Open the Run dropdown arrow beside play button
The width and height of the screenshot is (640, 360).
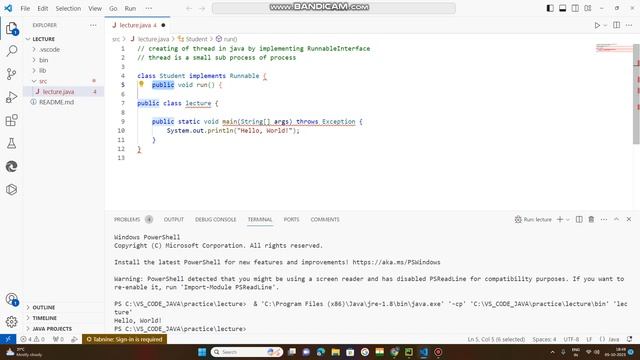pyautogui.click(x=605, y=25)
